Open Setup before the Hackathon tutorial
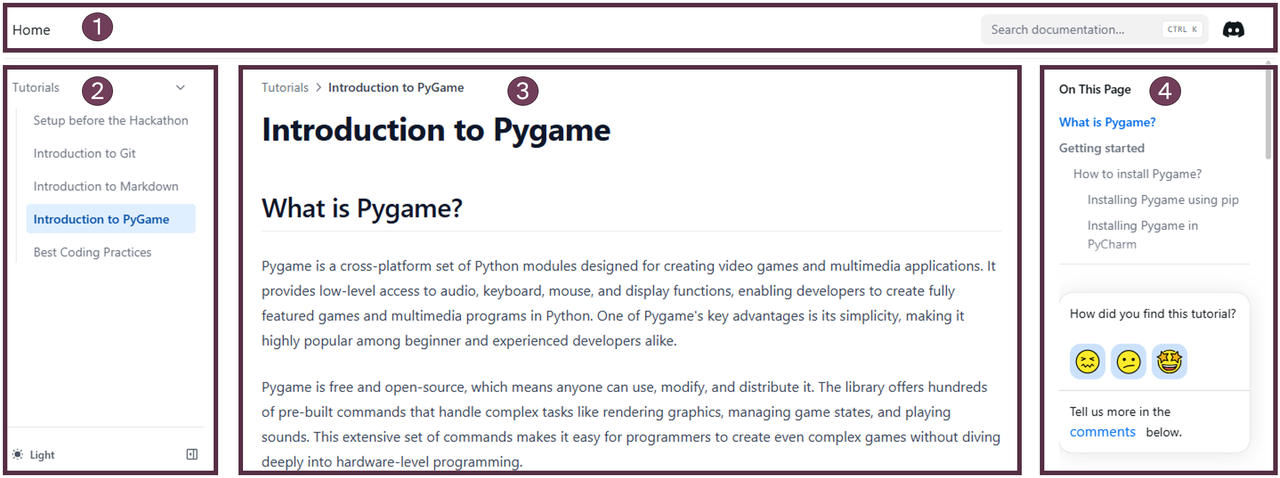Image resolution: width=1280 pixels, height=478 pixels. (111, 120)
